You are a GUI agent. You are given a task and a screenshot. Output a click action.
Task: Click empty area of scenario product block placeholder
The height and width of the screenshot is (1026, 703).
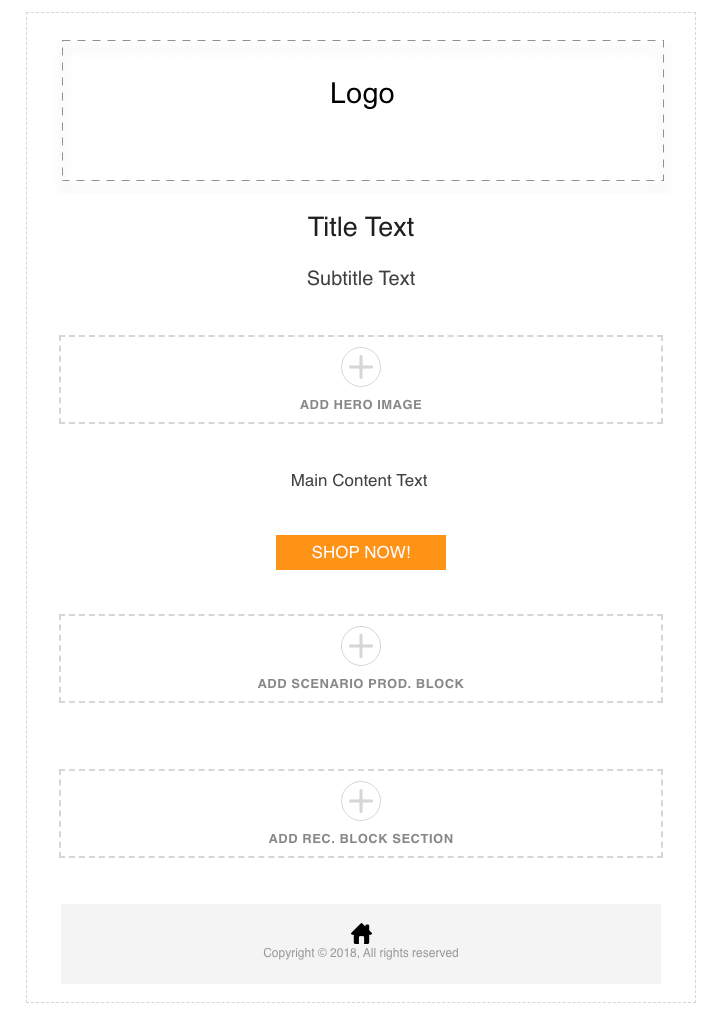[x=164, y=658]
